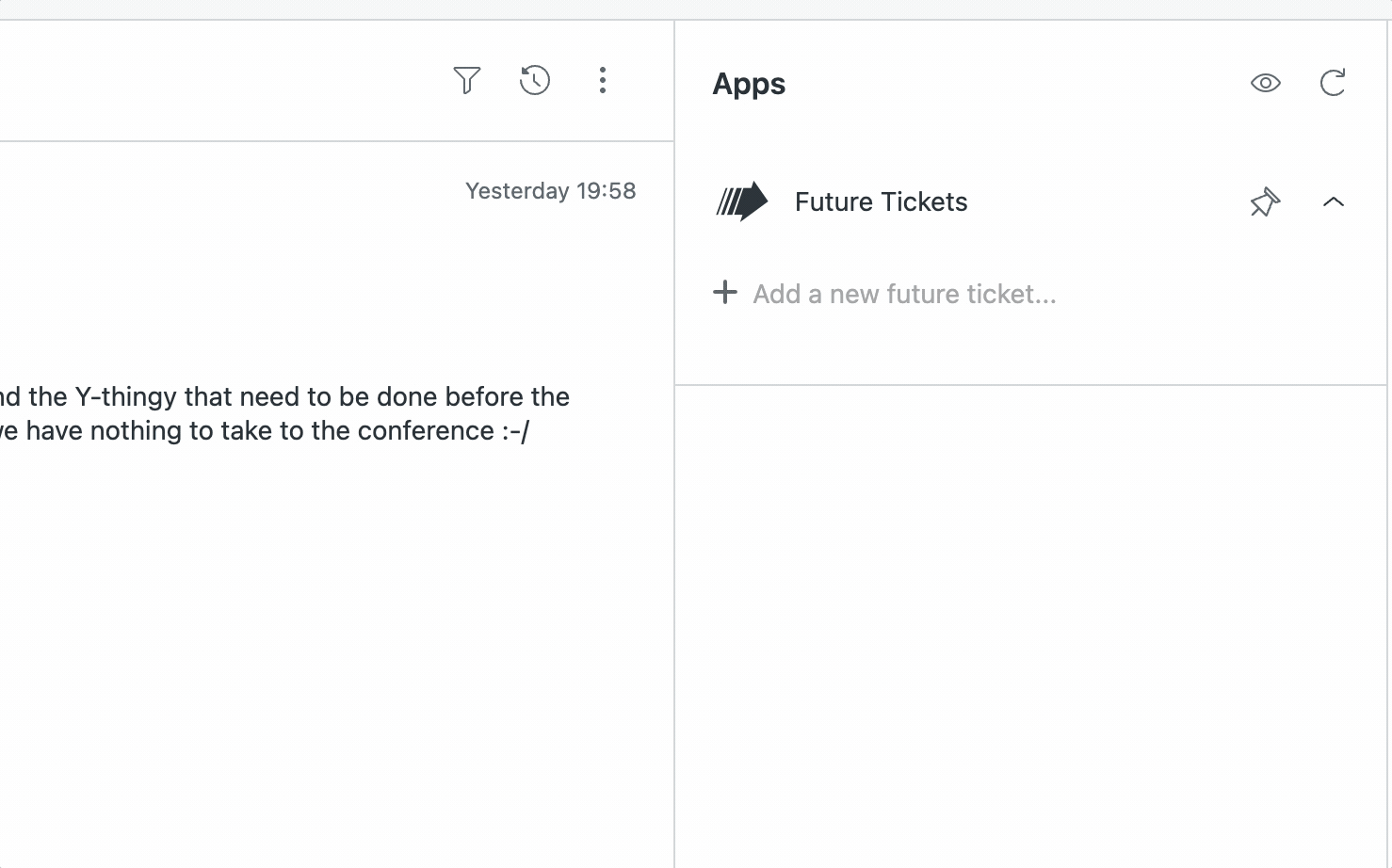Open the conversation filter
This screenshot has height=868, width=1392.
[466, 80]
